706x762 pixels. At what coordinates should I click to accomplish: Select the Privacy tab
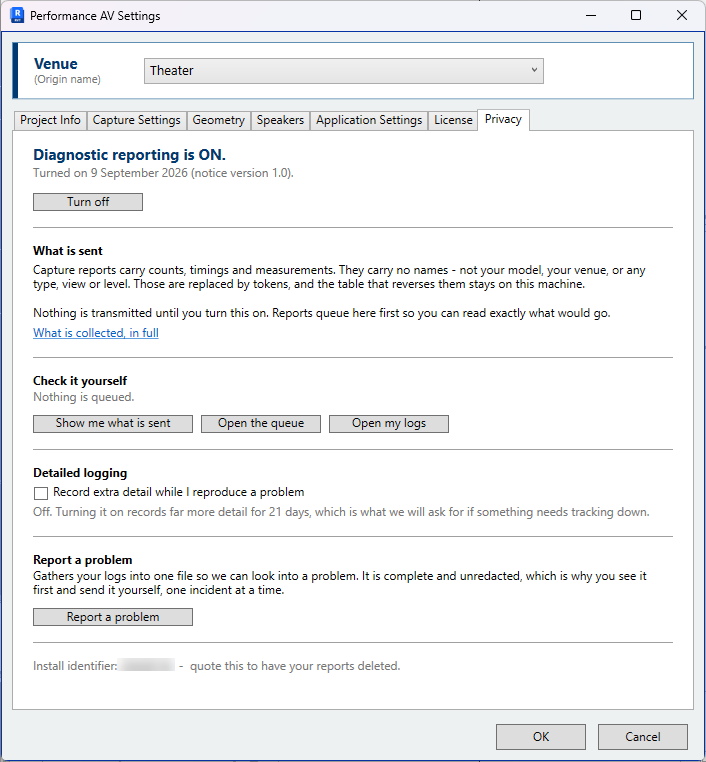coord(503,120)
